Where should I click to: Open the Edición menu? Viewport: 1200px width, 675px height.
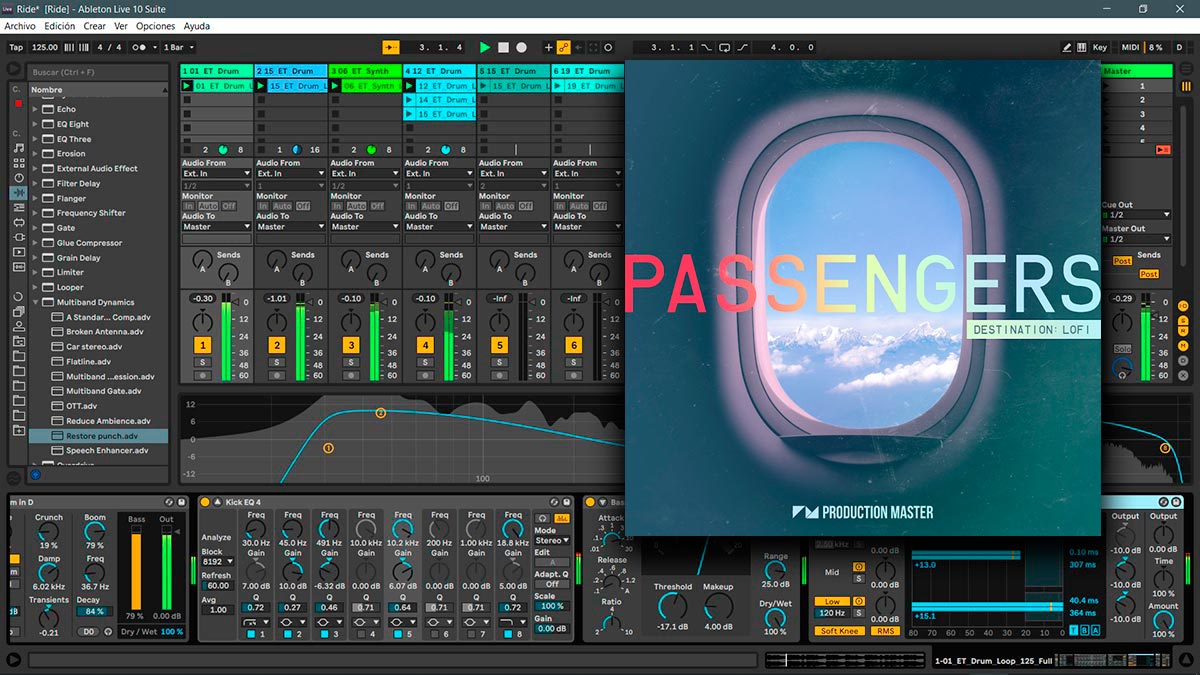[x=60, y=26]
